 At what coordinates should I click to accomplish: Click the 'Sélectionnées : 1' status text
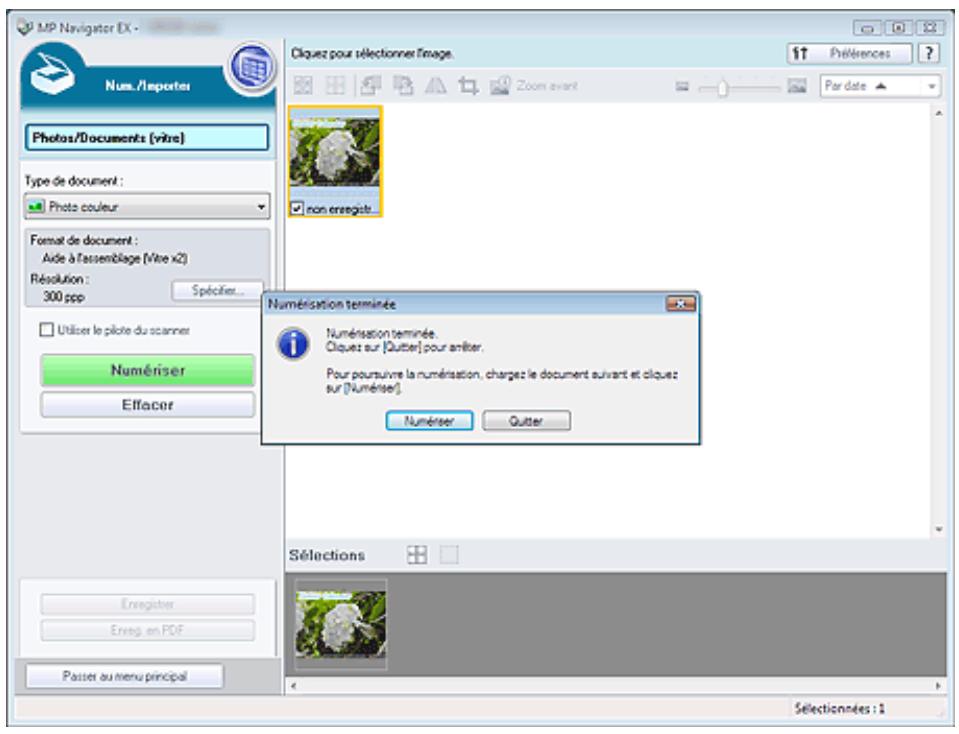839,709
